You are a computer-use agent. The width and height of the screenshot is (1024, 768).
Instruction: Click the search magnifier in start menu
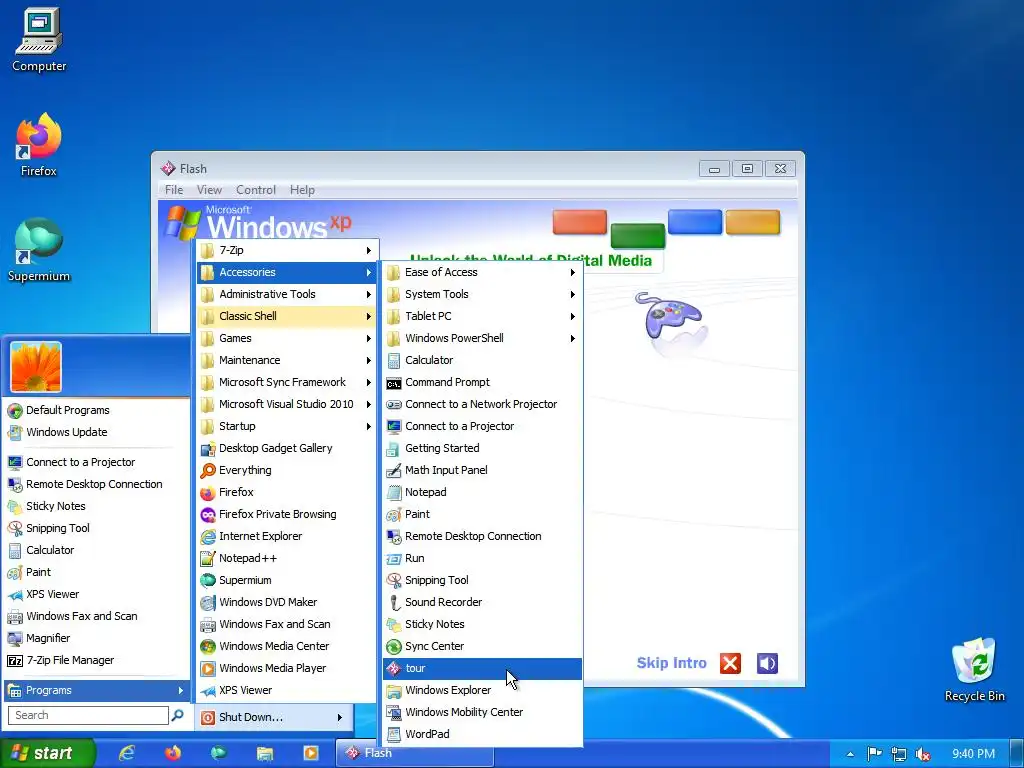click(177, 715)
